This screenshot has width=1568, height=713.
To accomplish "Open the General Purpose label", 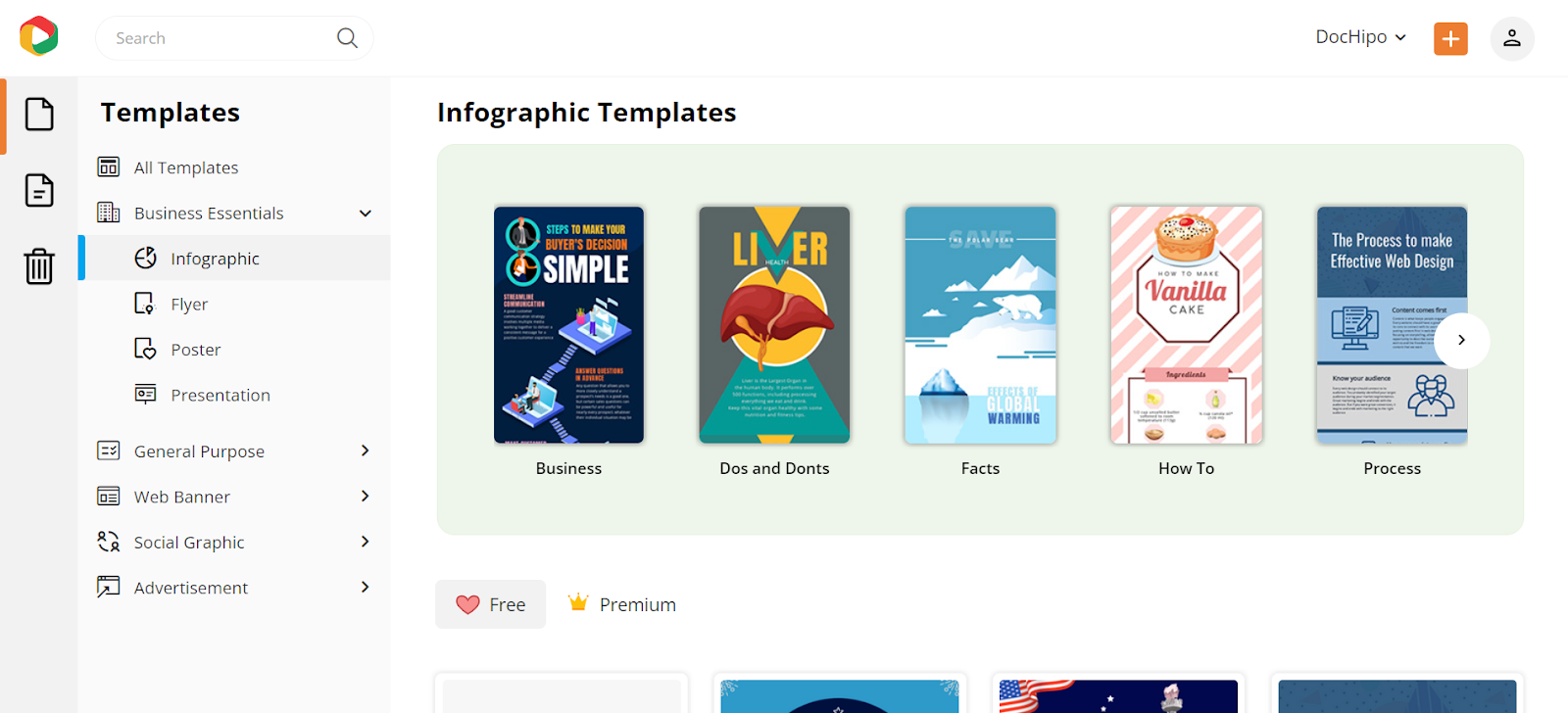I will coord(199,452).
